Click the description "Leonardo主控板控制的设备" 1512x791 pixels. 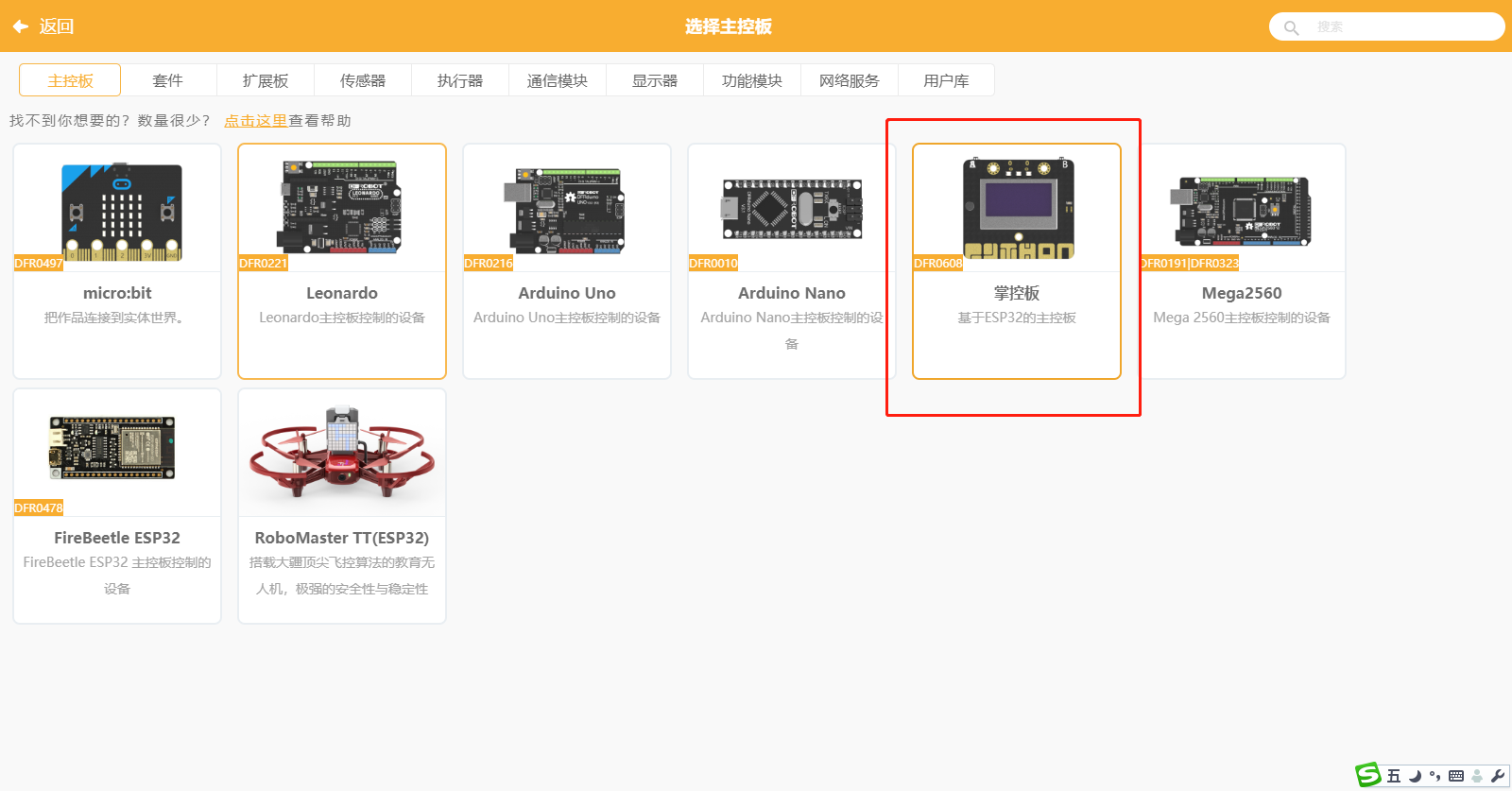[342, 318]
